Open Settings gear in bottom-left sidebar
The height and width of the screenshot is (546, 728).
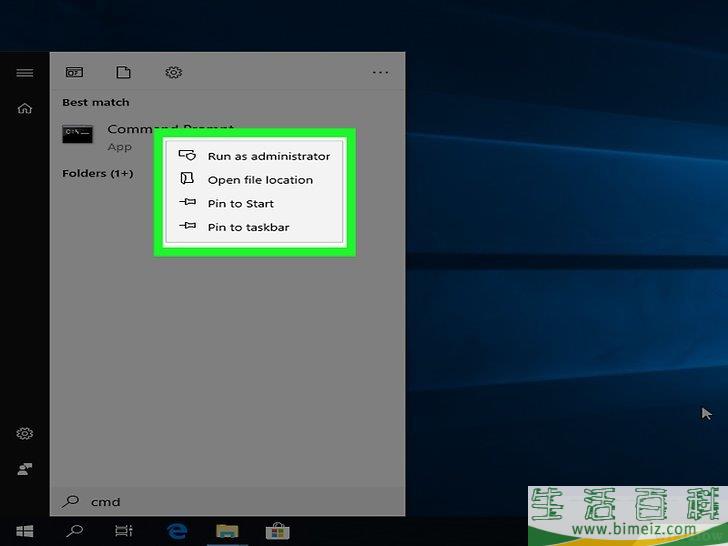25,434
